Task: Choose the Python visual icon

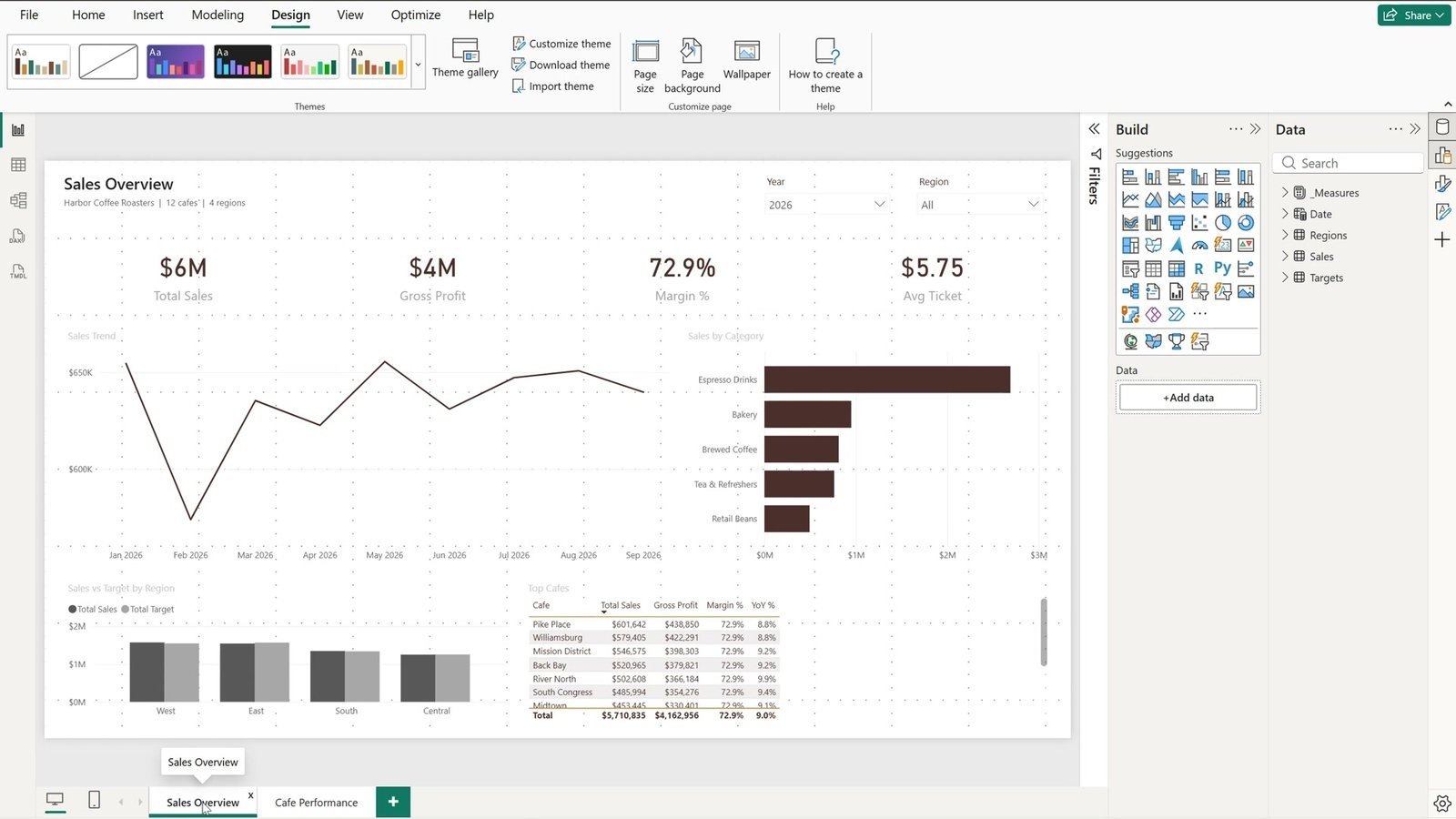Action: (1223, 268)
